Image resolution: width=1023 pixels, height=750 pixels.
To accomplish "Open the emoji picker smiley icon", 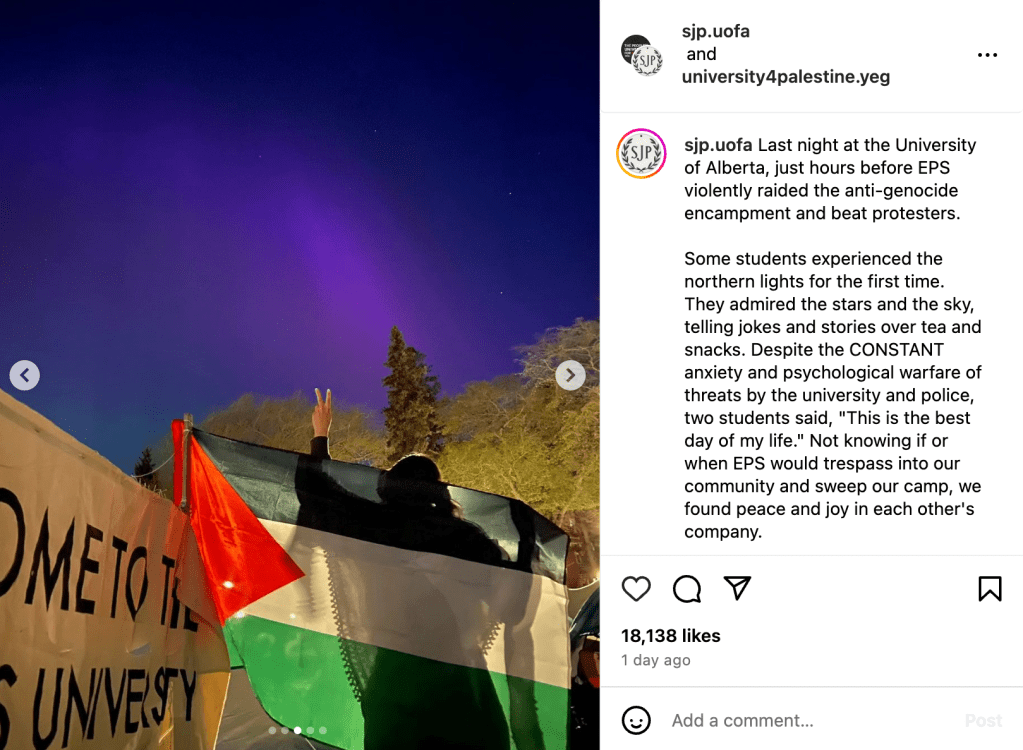I will [636, 720].
